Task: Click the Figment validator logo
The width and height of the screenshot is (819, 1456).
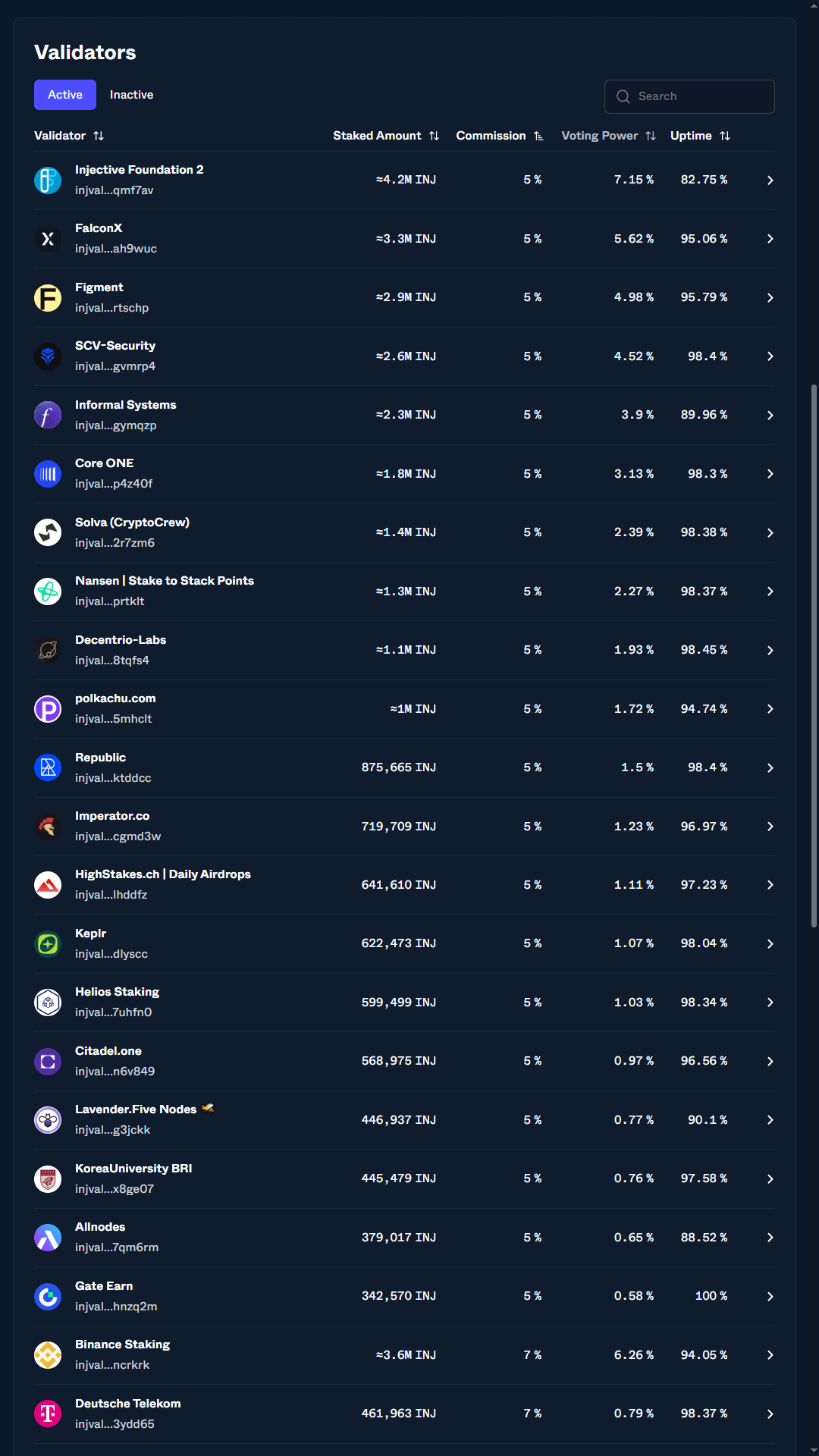Action: (48, 298)
